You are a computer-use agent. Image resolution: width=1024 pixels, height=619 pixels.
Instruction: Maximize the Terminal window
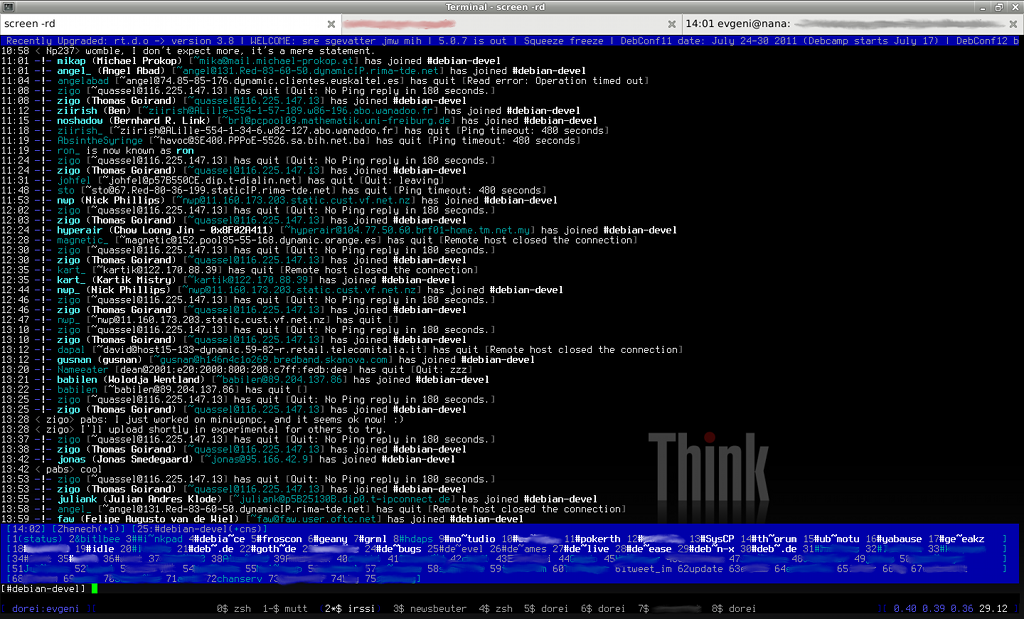click(999, 7)
